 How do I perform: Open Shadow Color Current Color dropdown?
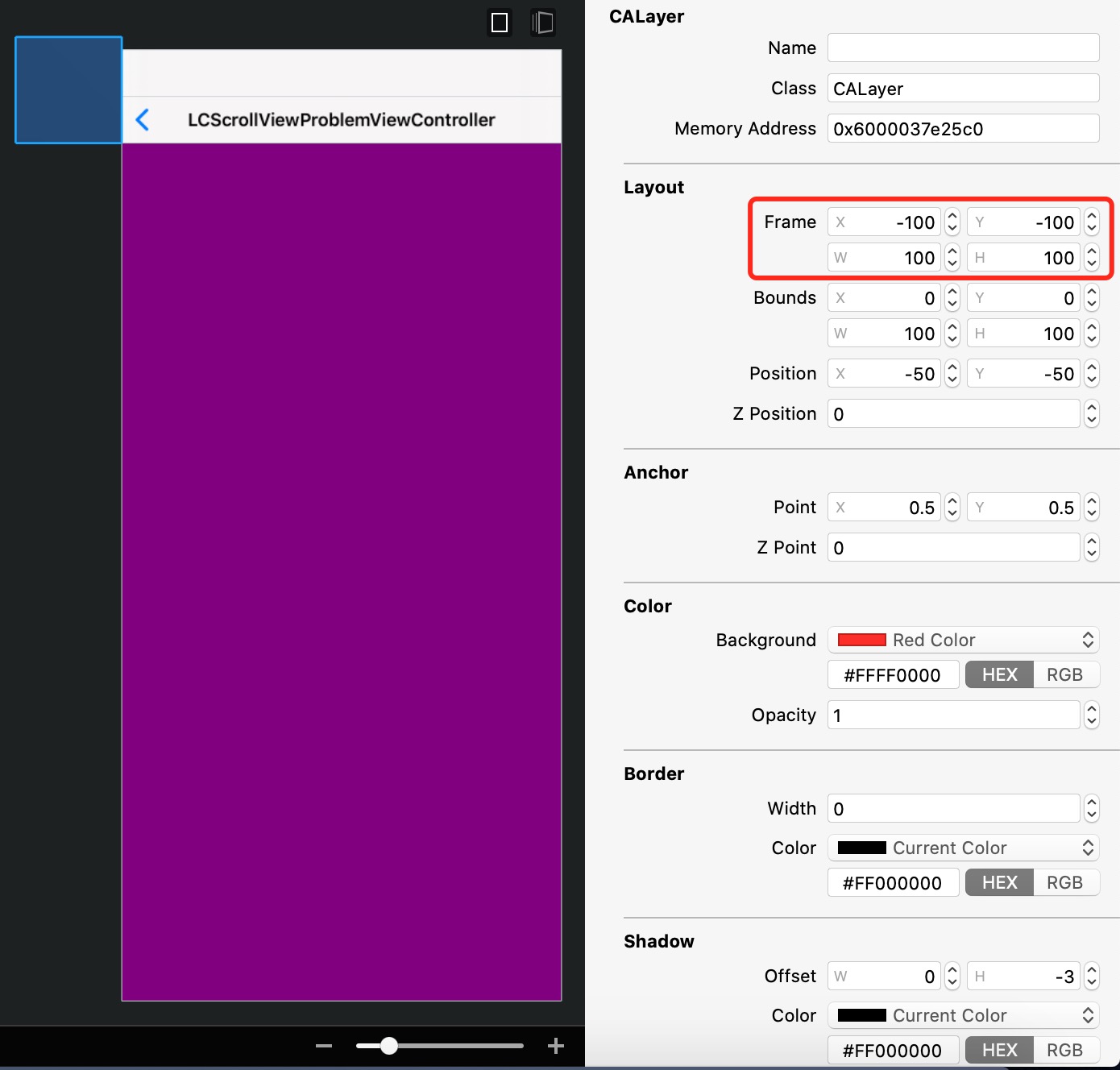pos(963,1015)
